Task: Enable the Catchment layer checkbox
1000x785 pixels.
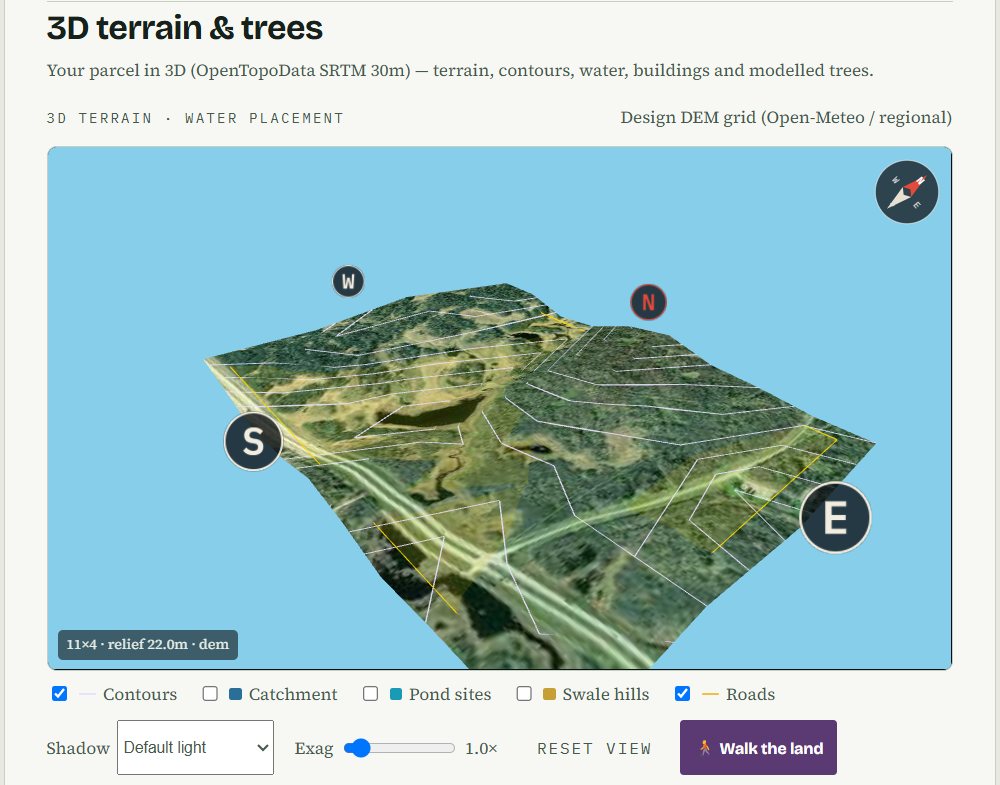Action: point(210,693)
